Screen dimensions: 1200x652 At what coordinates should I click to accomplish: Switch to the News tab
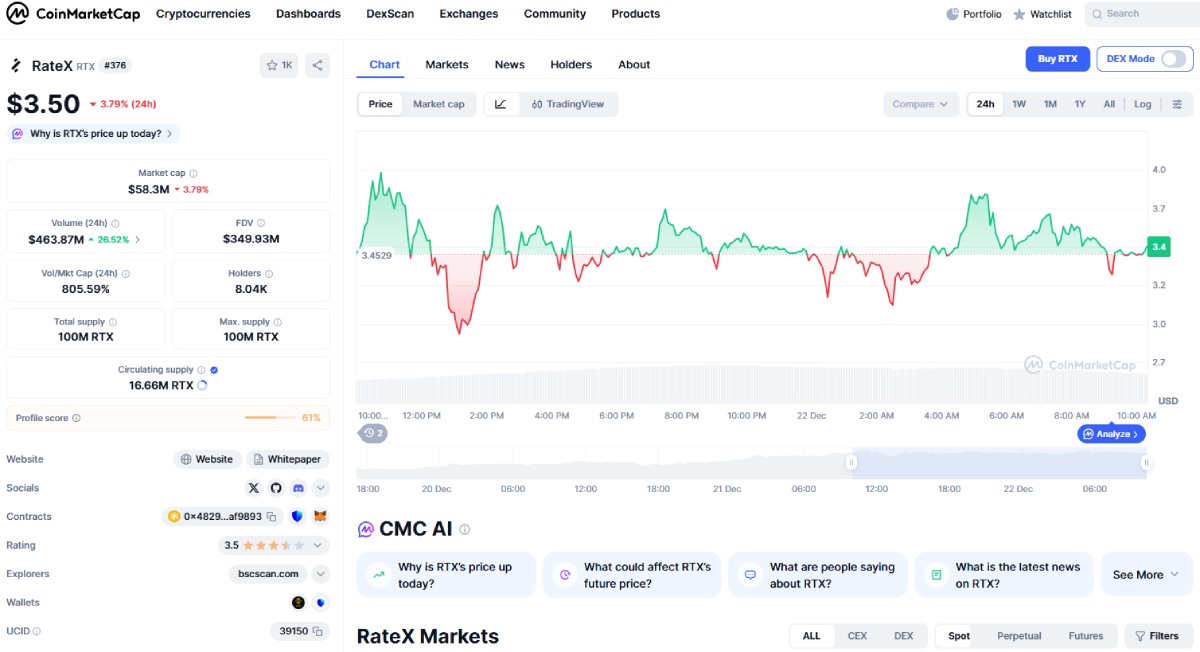pyautogui.click(x=509, y=64)
